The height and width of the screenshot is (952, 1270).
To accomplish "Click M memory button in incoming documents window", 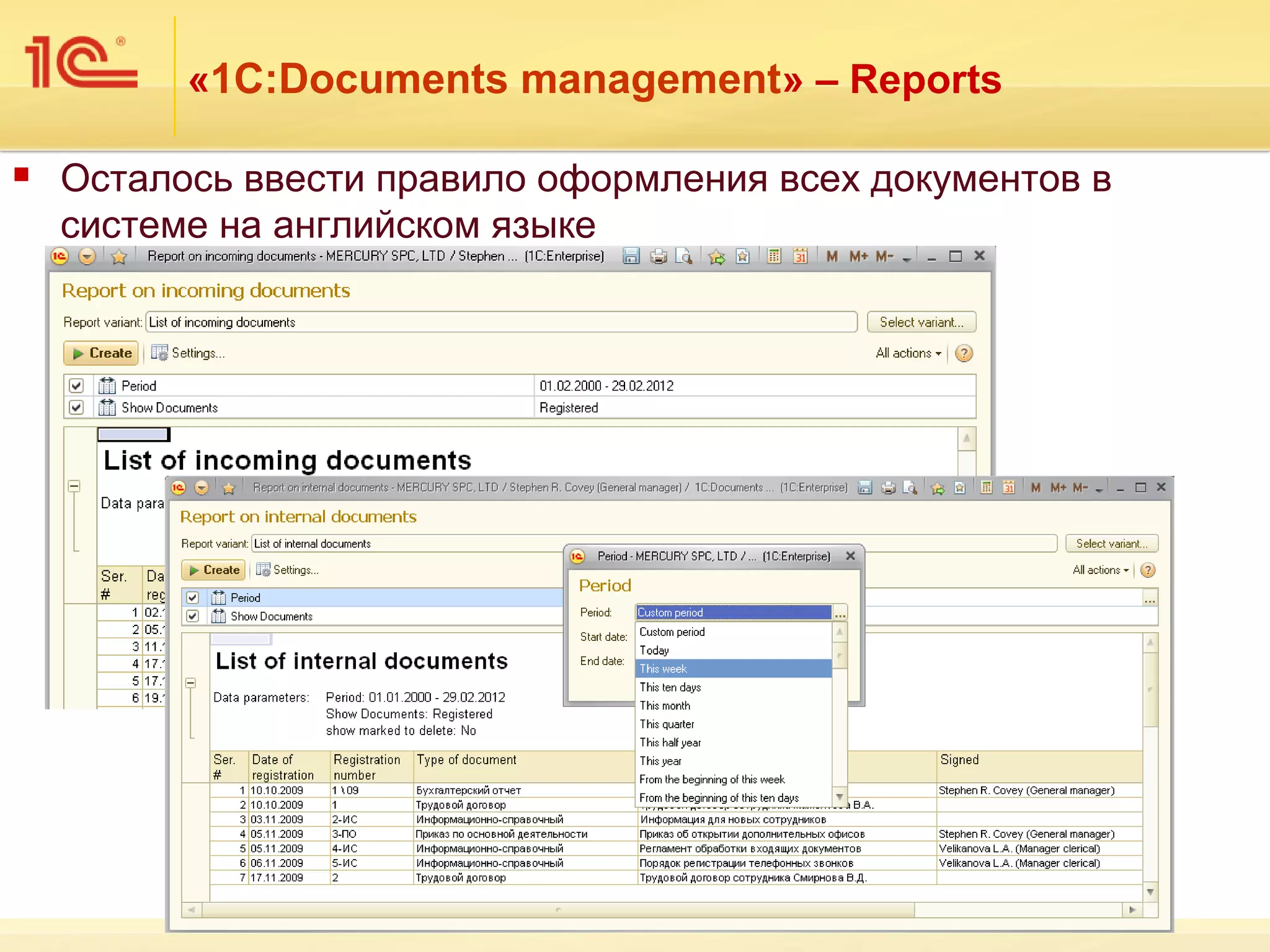I will click(x=832, y=256).
